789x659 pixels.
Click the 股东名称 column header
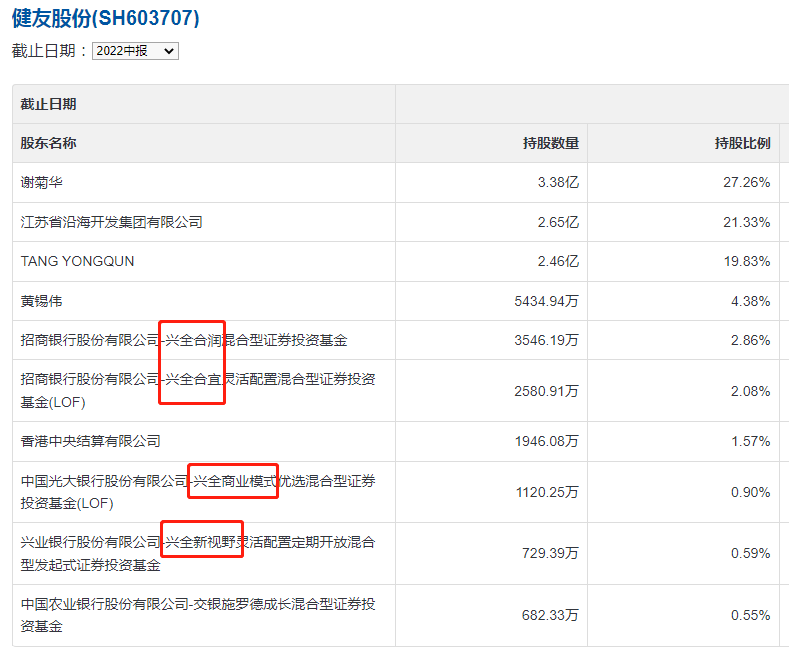click(48, 143)
